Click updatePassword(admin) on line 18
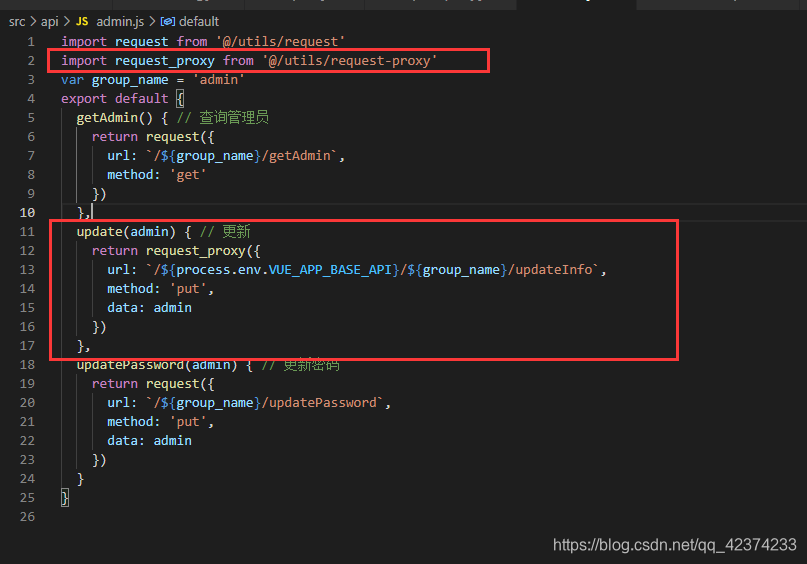Viewport: 807px width, 564px height. [x=157, y=365]
